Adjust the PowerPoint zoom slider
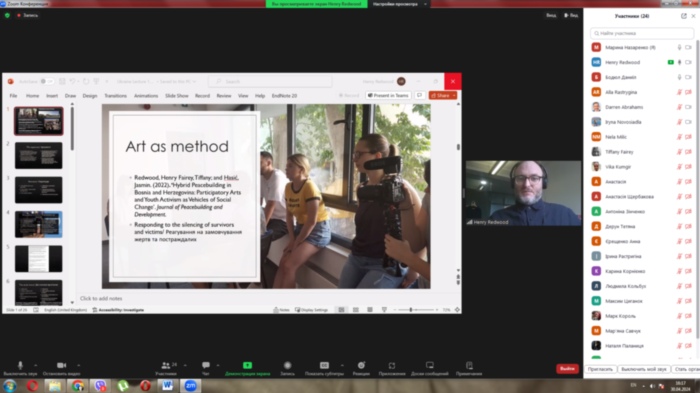Image resolution: width=700 pixels, height=393 pixels. [411, 310]
